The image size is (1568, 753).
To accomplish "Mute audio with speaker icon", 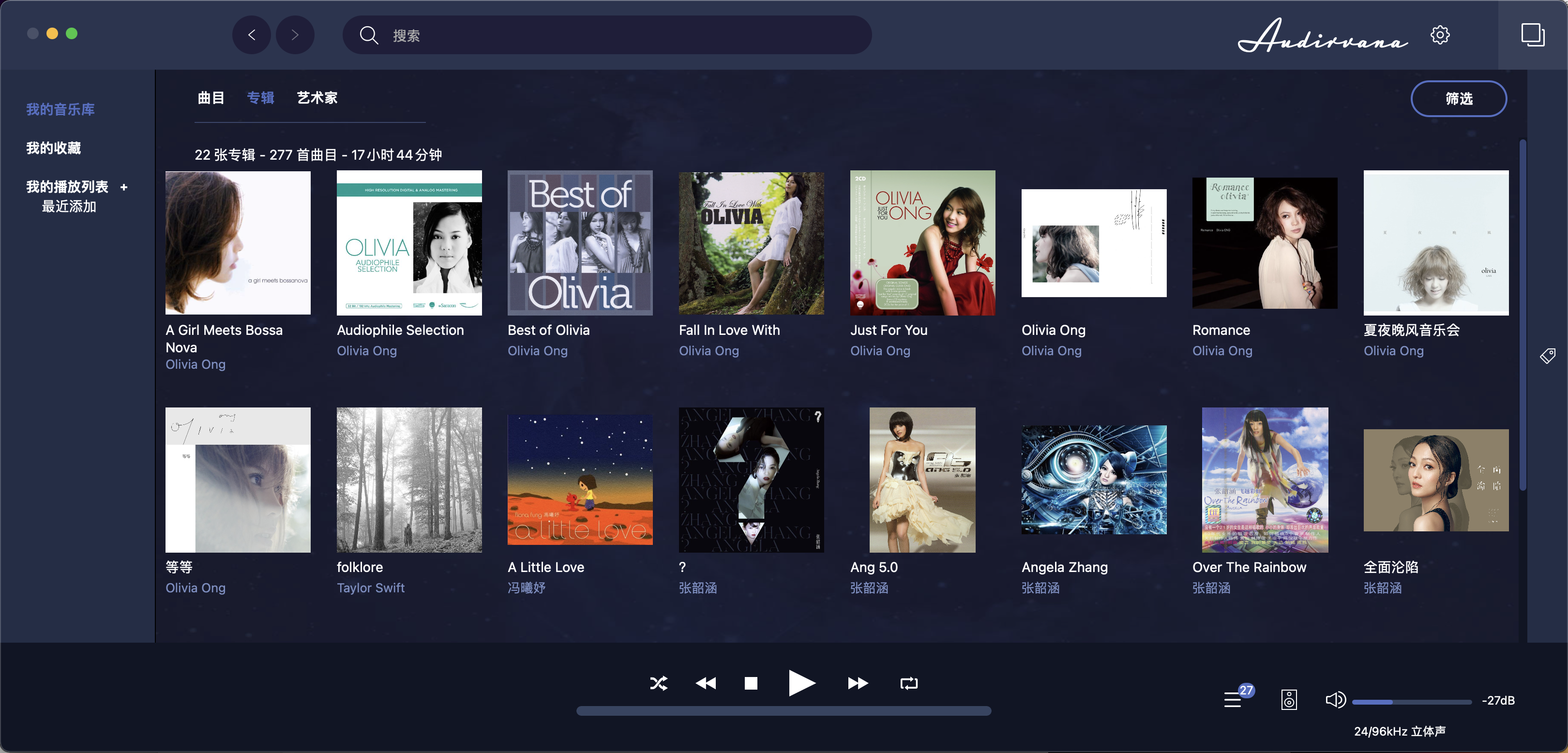I will pyautogui.click(x=1335, y=700).
